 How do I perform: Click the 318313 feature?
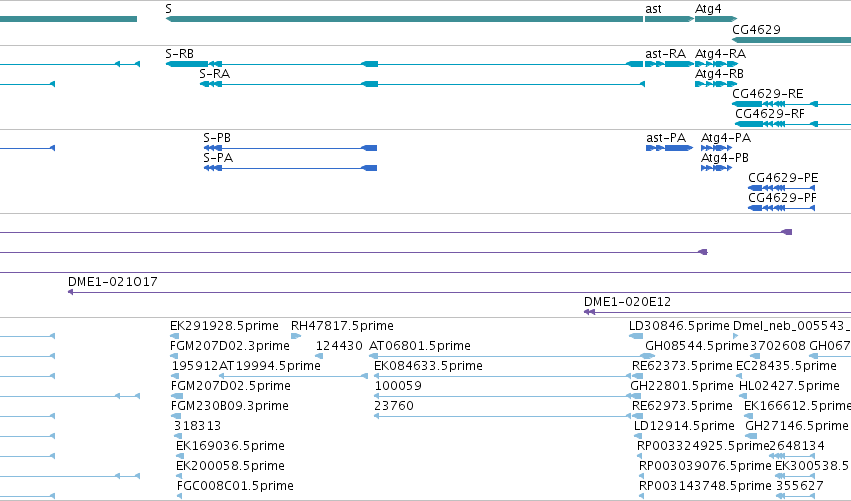(x=177, y=436)
